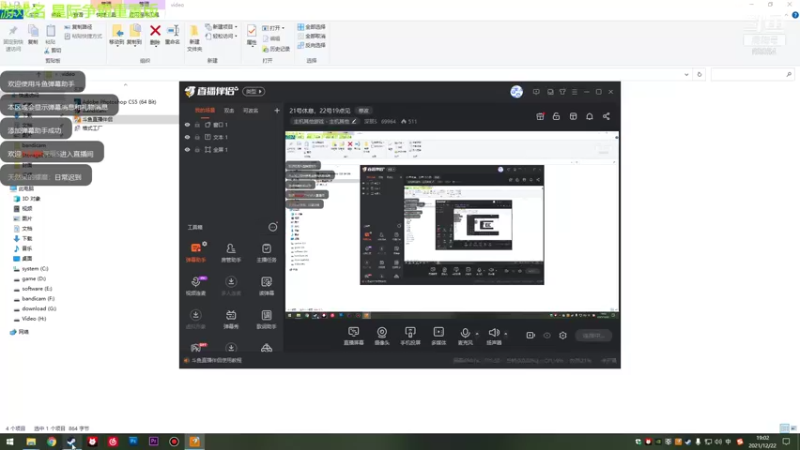The height and width of the screenshot is (450, 800).
Task: Open the Explorer address bar history dropdown
Action: pos(686,74)
